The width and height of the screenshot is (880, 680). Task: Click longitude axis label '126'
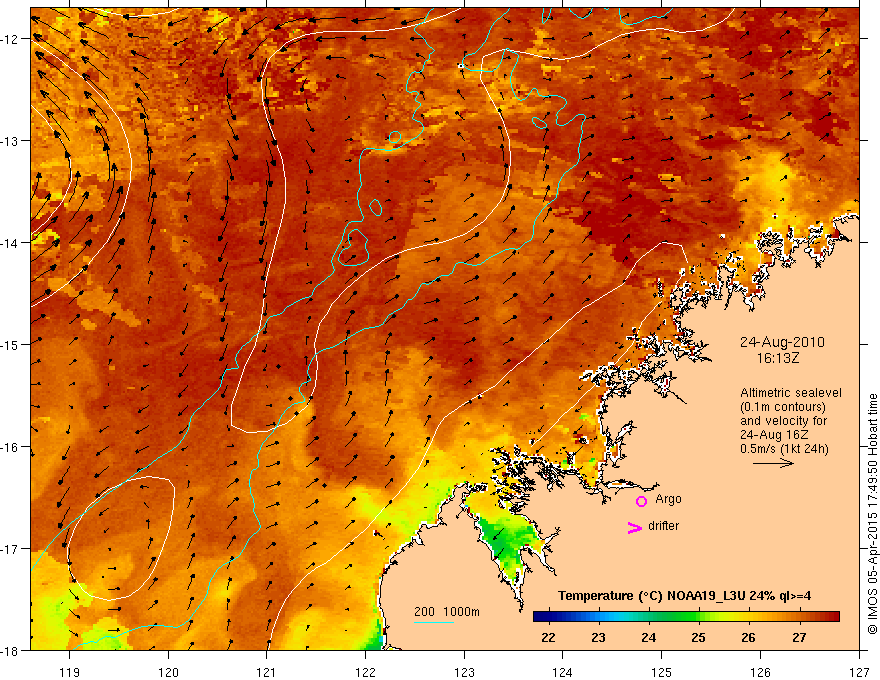[760, 672]
